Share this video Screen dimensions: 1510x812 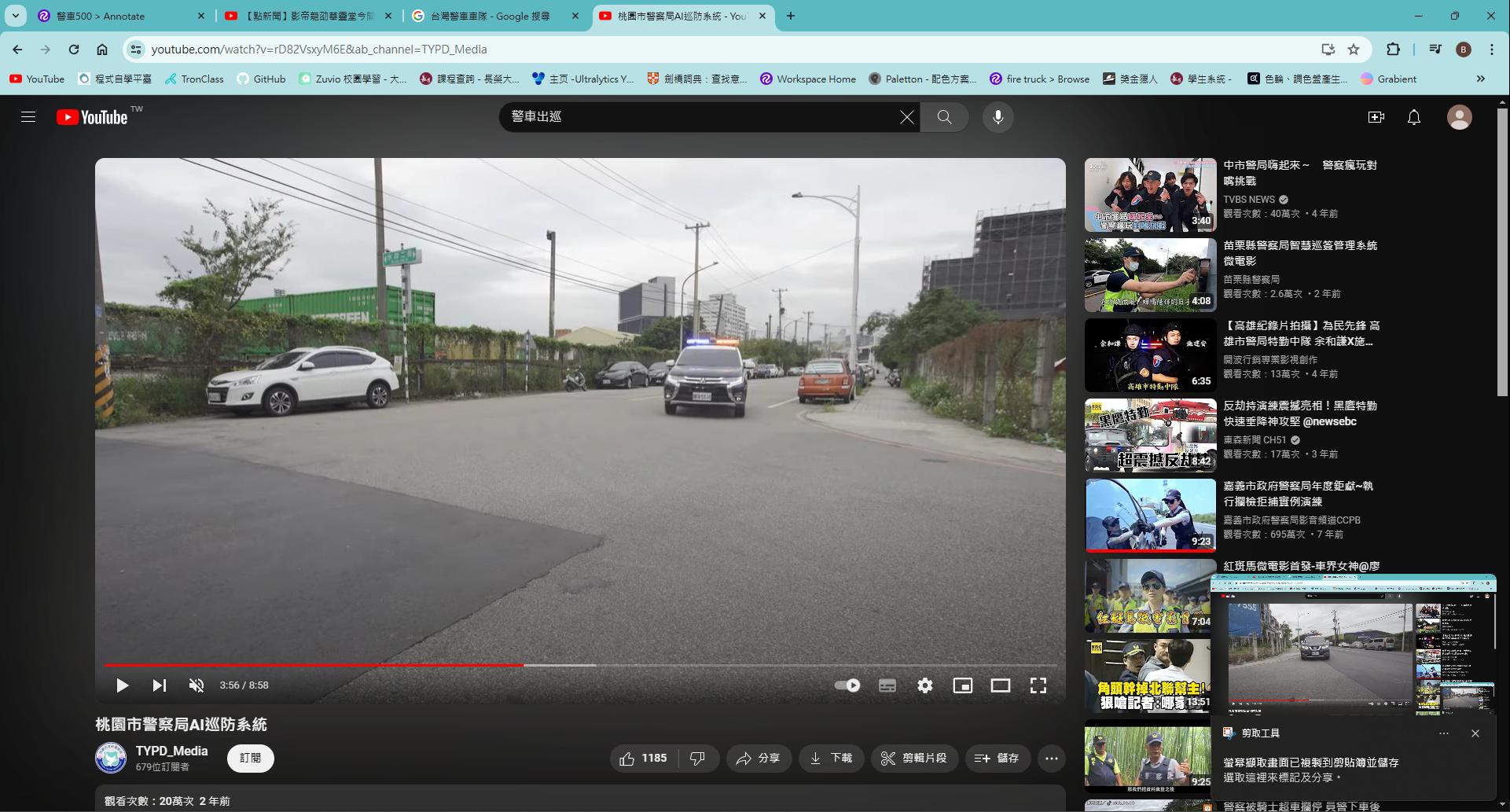pos(758,759)
